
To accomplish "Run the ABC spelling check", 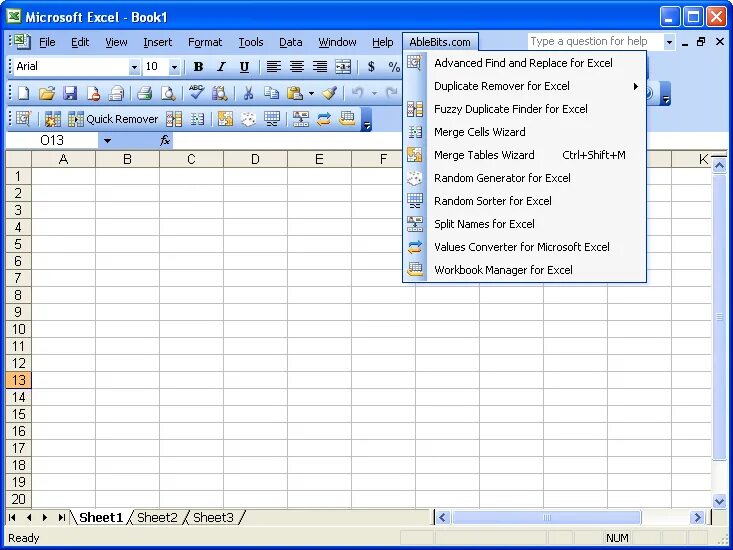I will [x=196, y=93].
